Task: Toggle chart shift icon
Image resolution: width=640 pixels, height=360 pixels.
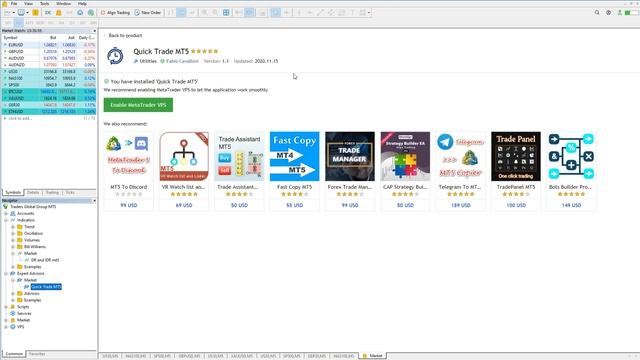Action: tap(250, 13)
